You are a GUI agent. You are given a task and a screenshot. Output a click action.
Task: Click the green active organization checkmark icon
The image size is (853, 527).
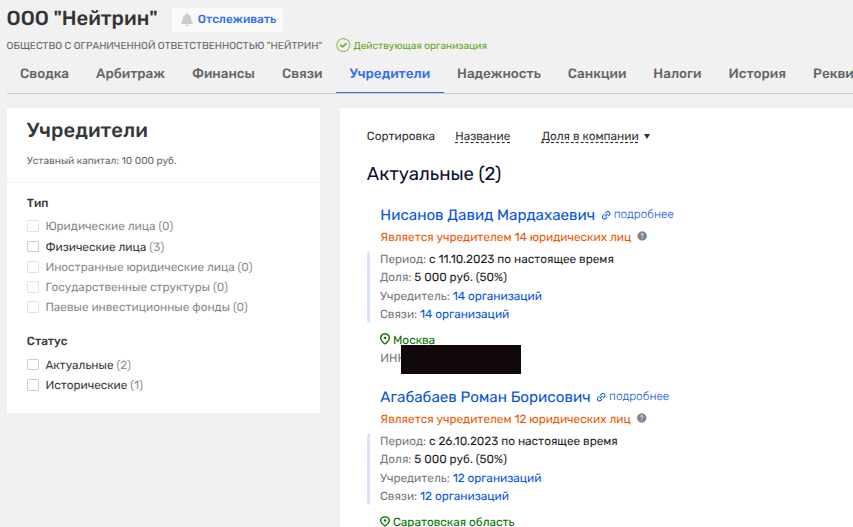pyautogui.click(x=343, y=45)
